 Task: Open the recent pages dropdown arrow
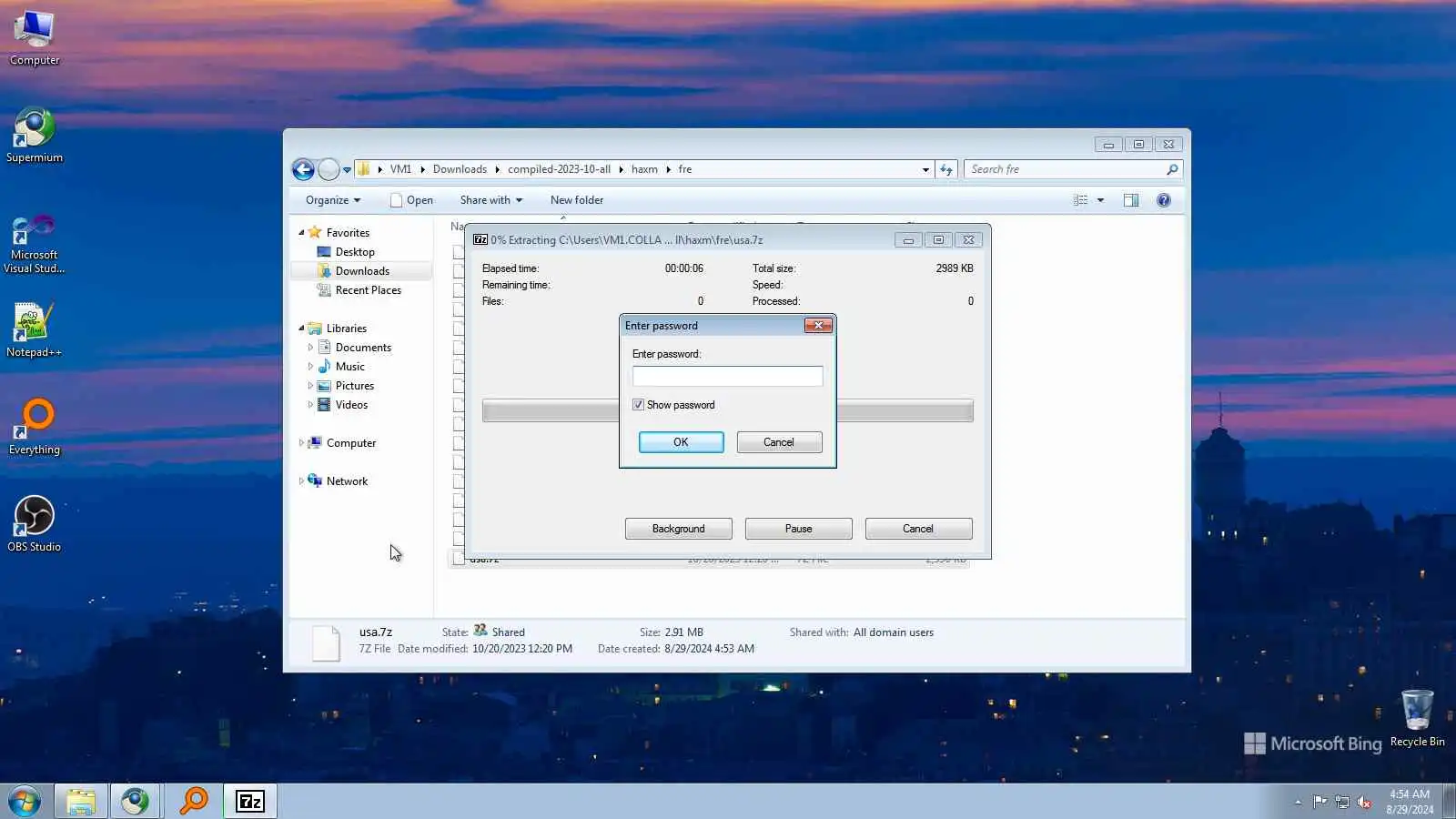347,170
